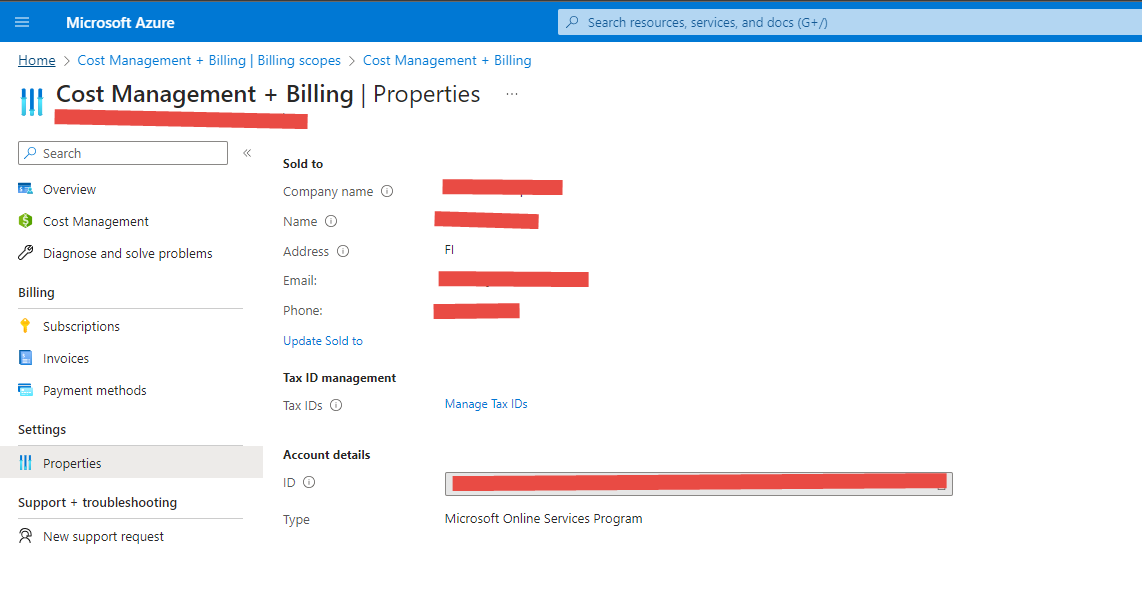Show info tooltip beside Name label

click(x=331, y=221)
